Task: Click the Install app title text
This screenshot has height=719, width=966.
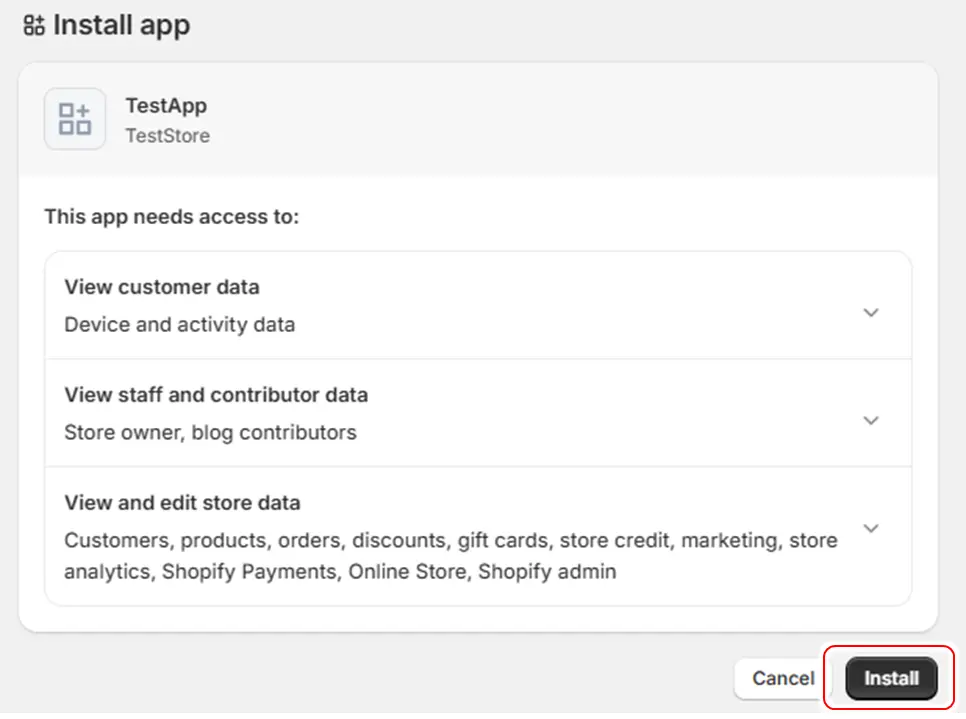Action: [x=120, y=26]
